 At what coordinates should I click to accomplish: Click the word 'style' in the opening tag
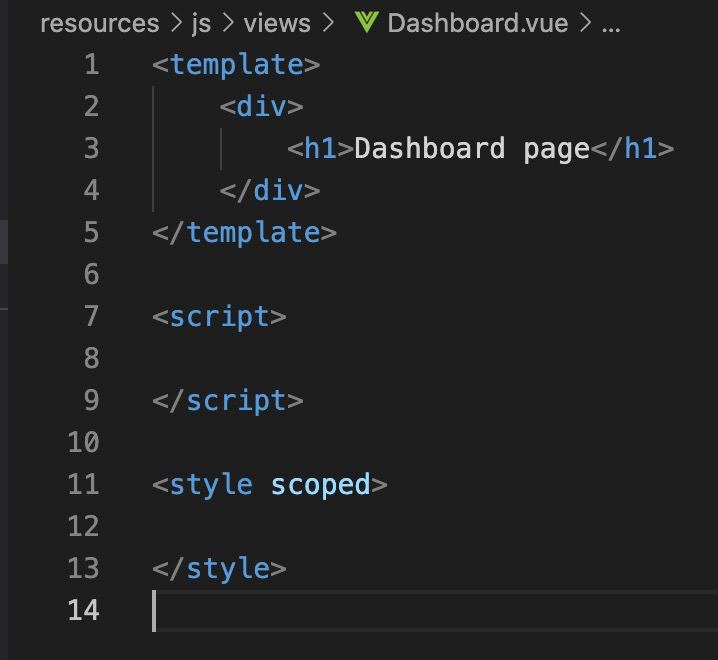211,485
